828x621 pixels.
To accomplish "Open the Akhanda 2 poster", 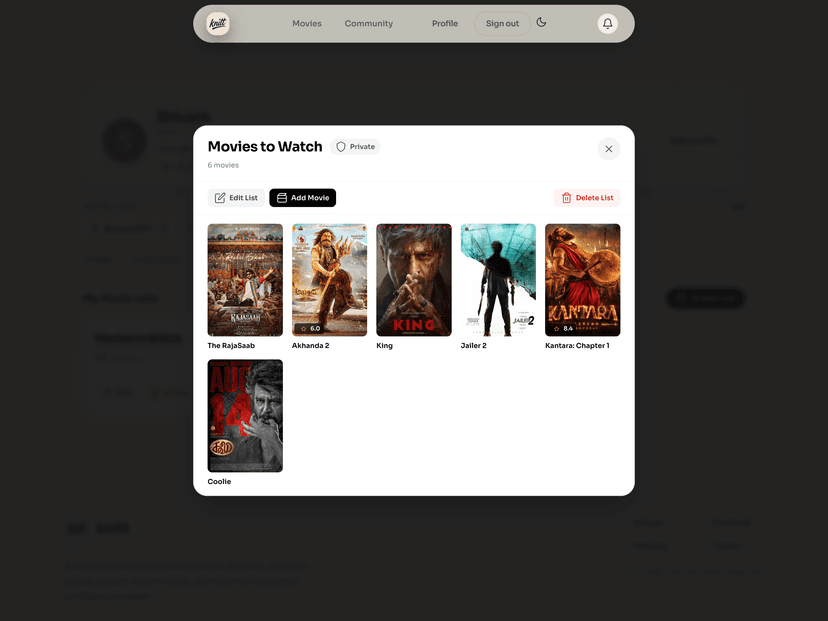I will coord(329,279).
